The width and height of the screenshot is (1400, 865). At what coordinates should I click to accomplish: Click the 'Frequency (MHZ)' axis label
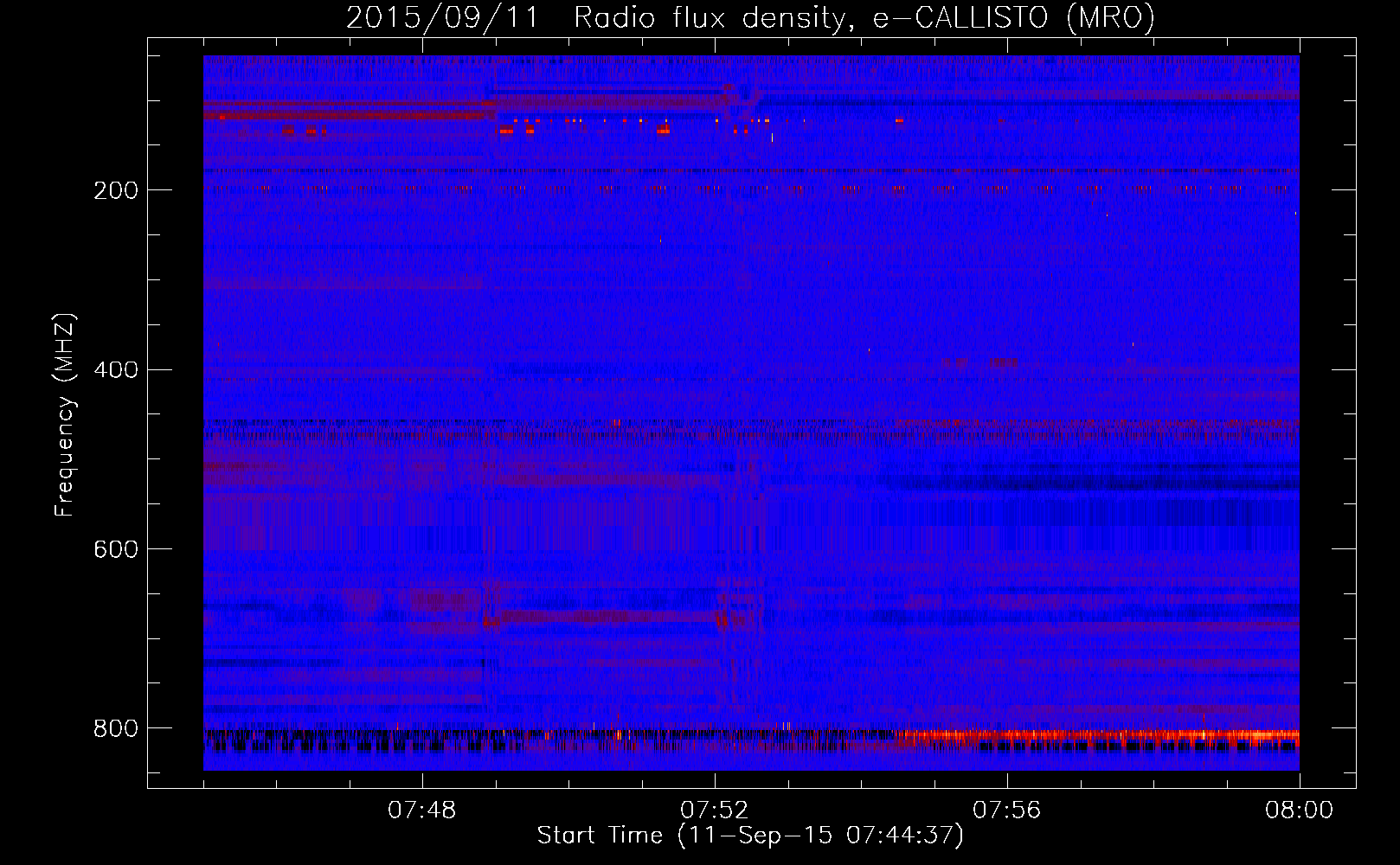65,414
